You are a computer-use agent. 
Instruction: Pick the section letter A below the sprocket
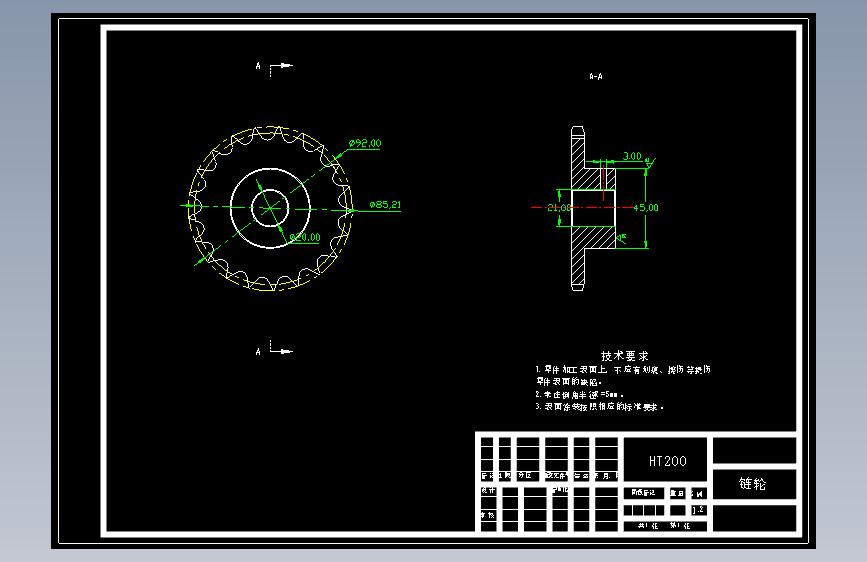[258, 352]
